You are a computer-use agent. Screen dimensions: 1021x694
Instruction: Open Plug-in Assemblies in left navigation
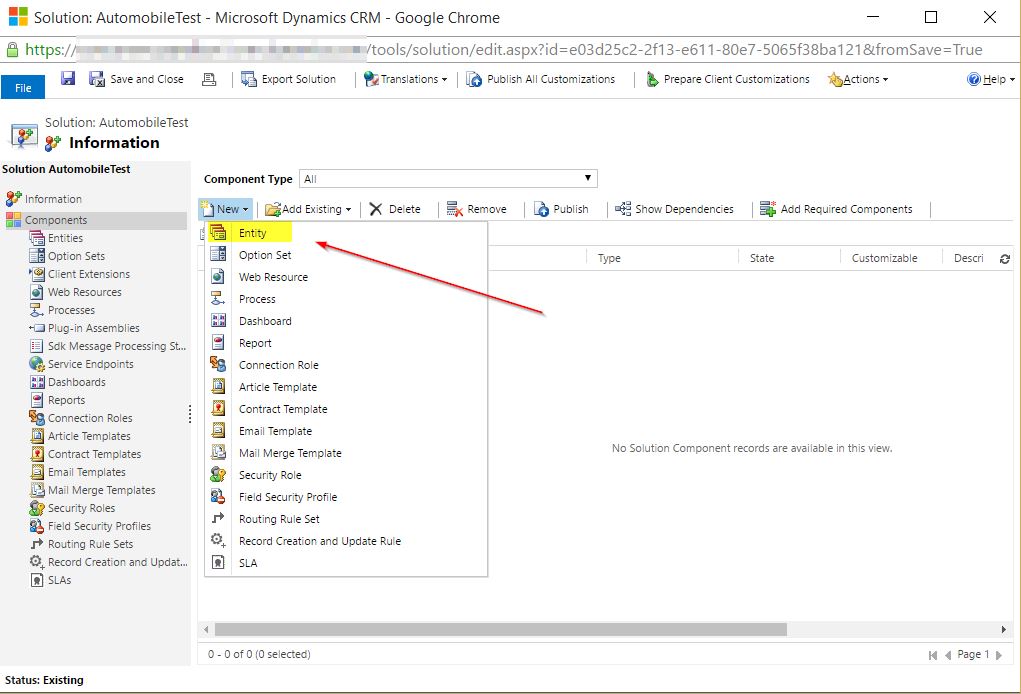pos(93,328)
